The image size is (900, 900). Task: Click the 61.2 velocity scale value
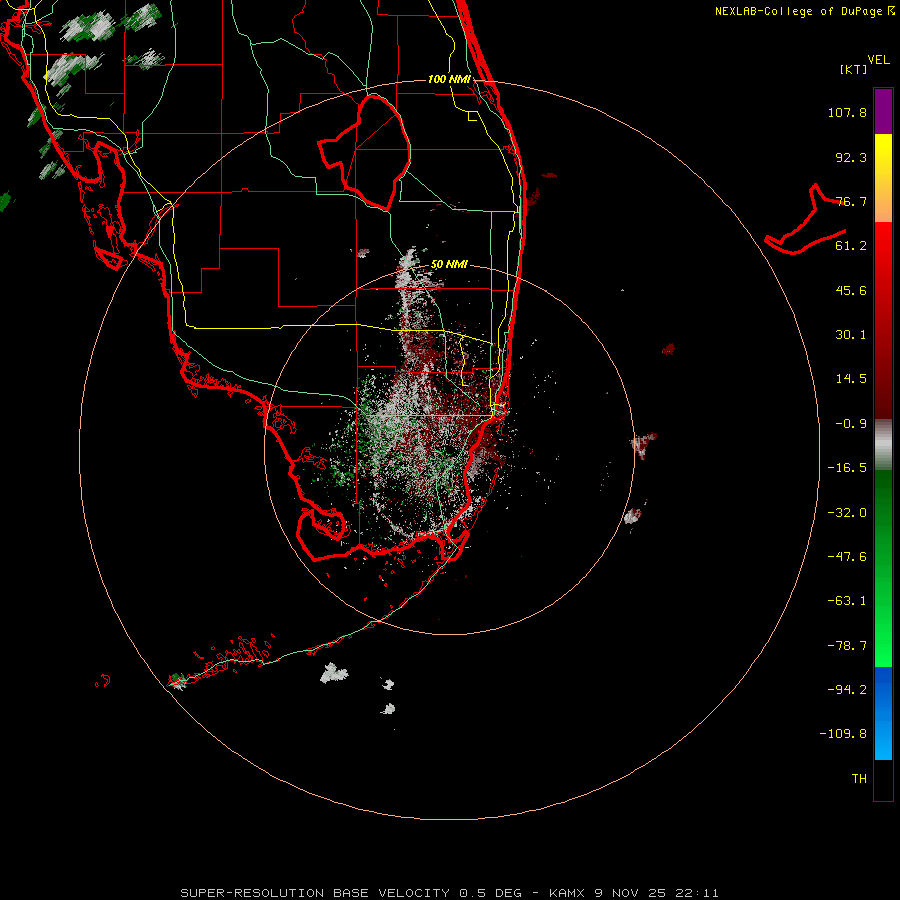[851, 246]
